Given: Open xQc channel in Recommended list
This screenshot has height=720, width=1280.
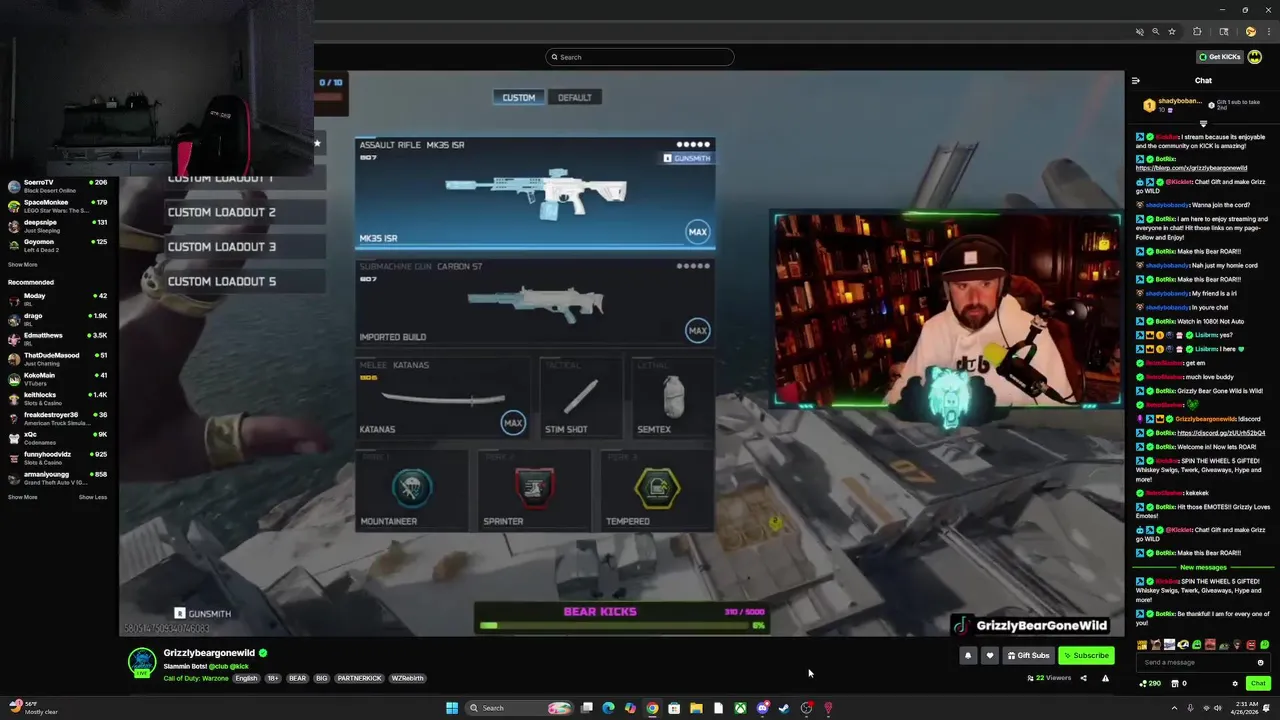Looking at the screenshot, I should 58,438.
